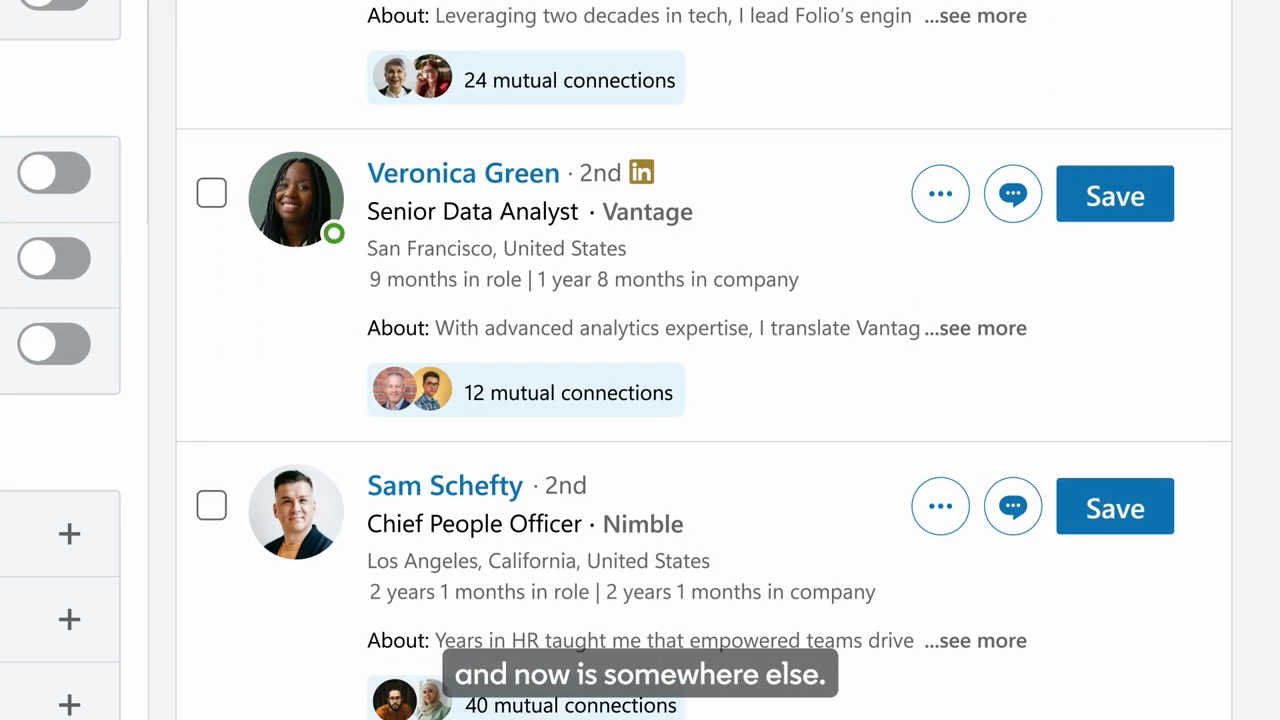Message Veronica Green via chat icon
The width and height of the screenshot is (1280, 720).
(x=1013, y=194)
